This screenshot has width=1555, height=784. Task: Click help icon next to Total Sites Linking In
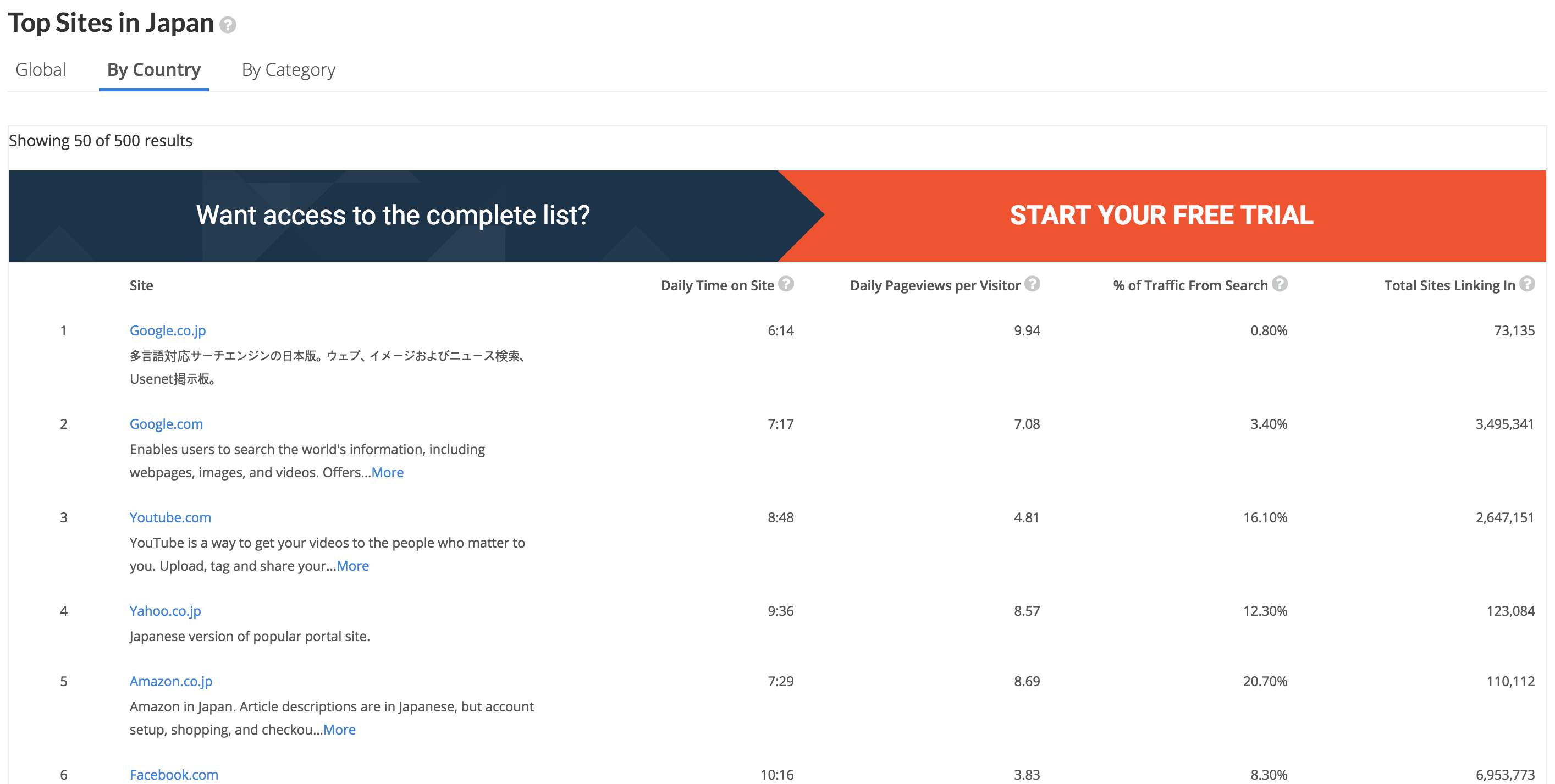1528,284
